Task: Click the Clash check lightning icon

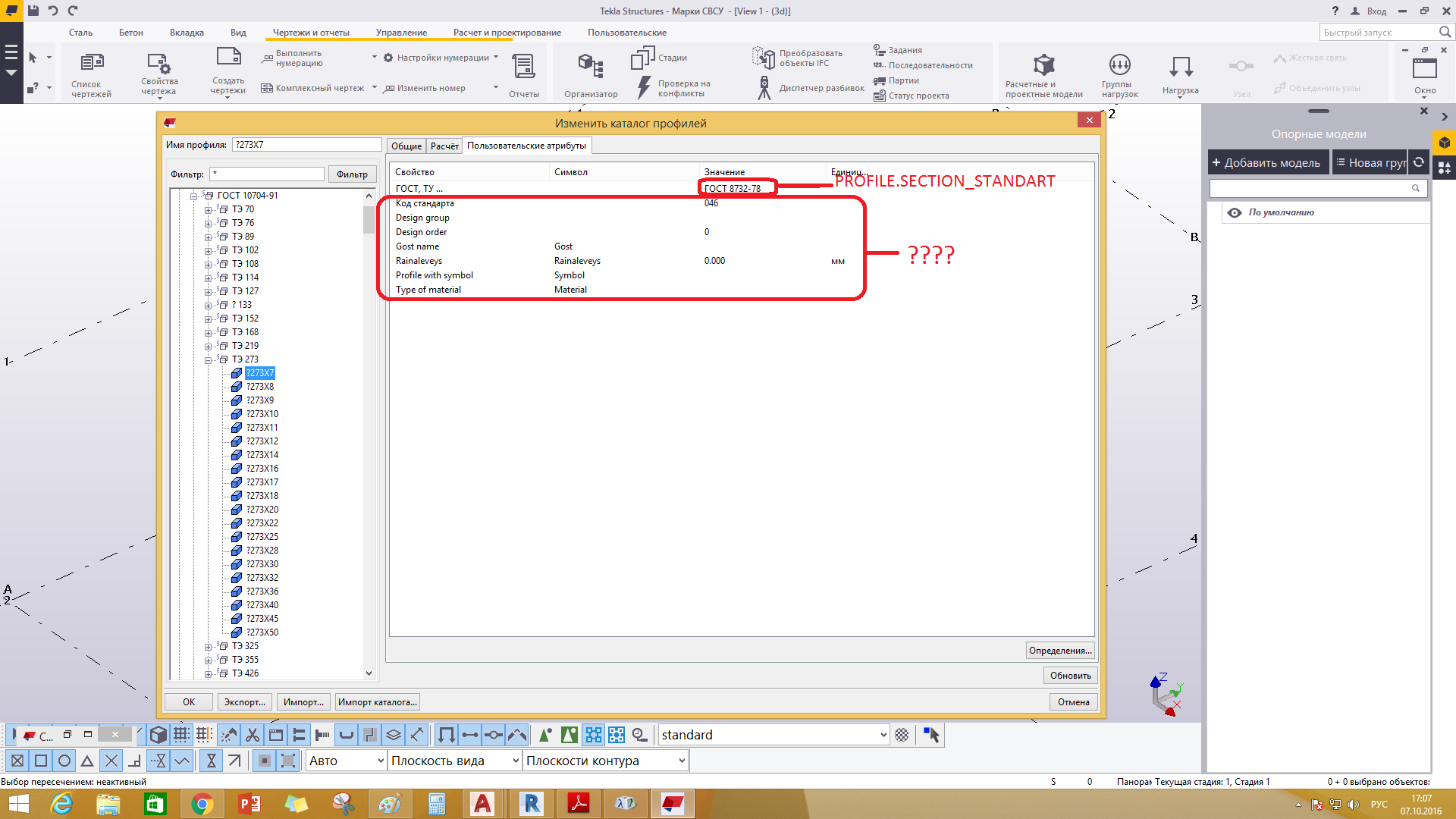Action: point(644,87)
